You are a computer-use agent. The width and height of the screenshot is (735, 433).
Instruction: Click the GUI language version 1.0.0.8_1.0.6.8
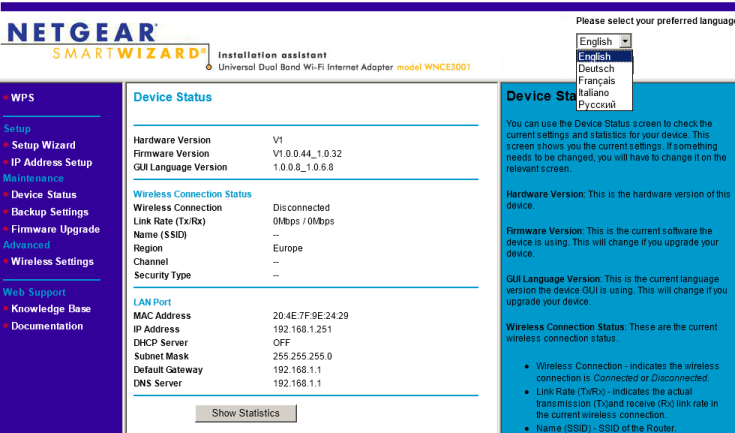click(x=303, y=167)
